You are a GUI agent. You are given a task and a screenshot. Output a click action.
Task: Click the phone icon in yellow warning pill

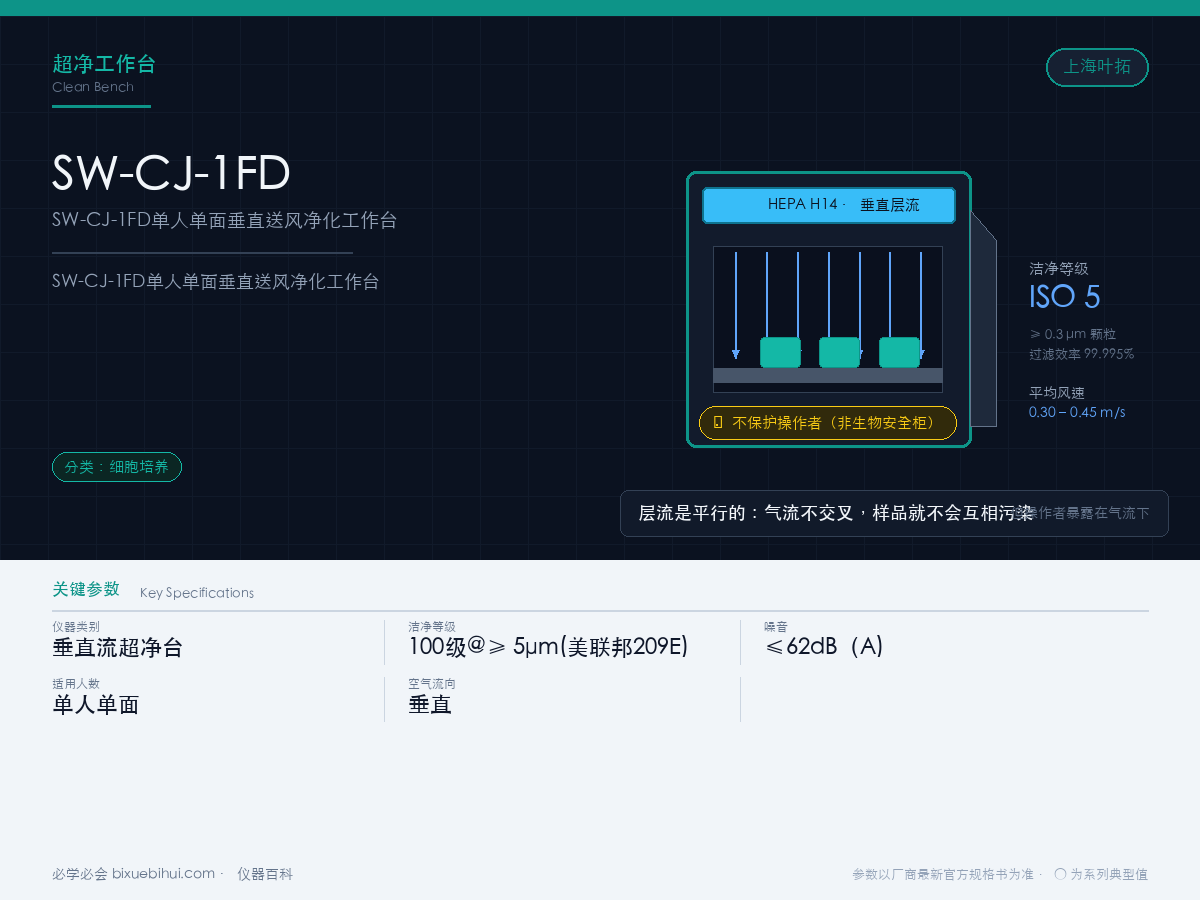coord(718,423)
